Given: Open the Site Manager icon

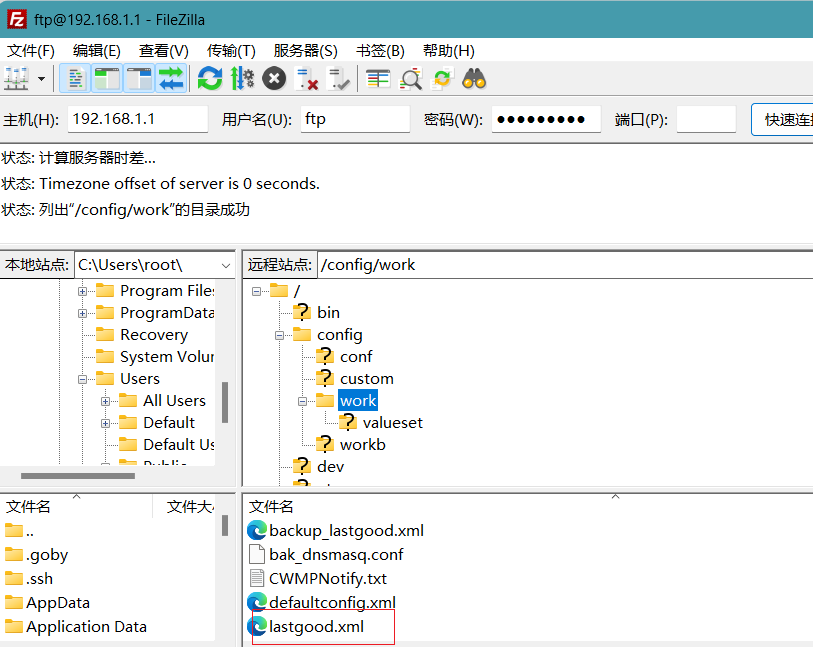Looking at the screenshot, I should click(16, 79).
